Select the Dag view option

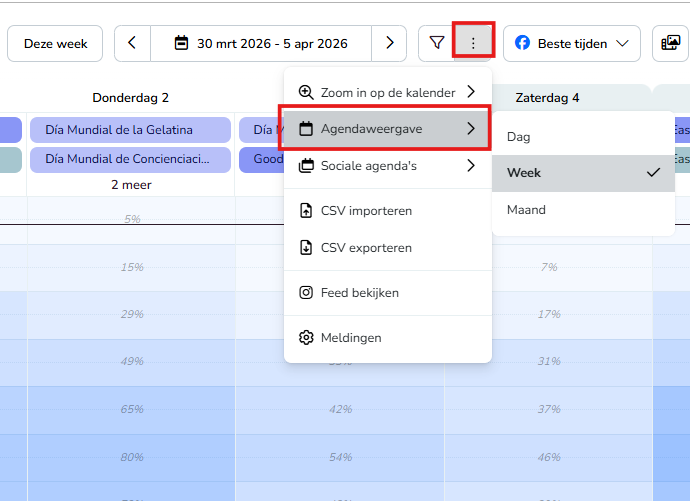point(583,137)
